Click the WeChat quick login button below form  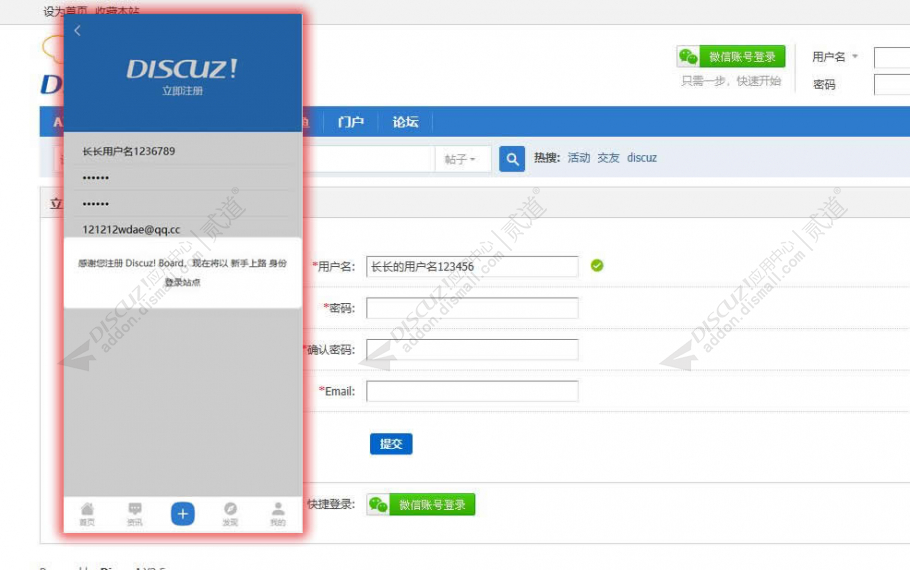pos(421,504)
